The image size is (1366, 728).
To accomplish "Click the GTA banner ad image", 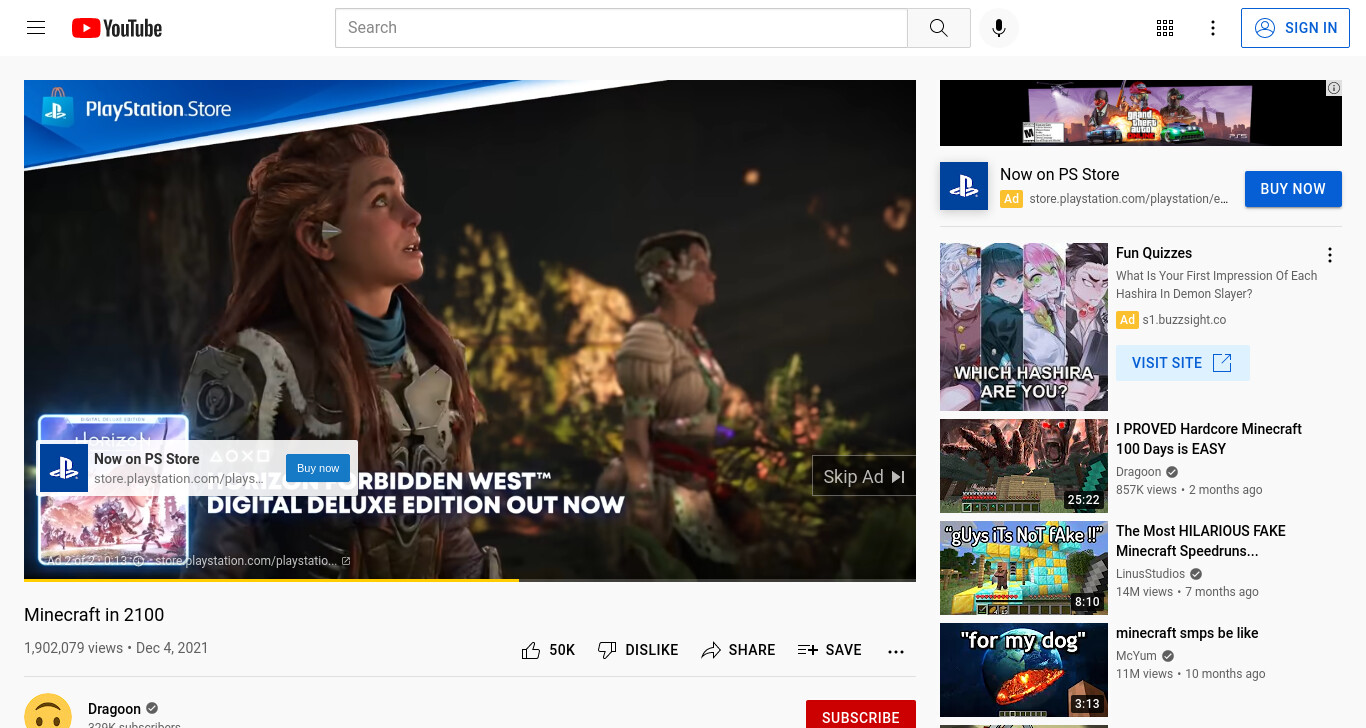I will tap(1141, 113).
